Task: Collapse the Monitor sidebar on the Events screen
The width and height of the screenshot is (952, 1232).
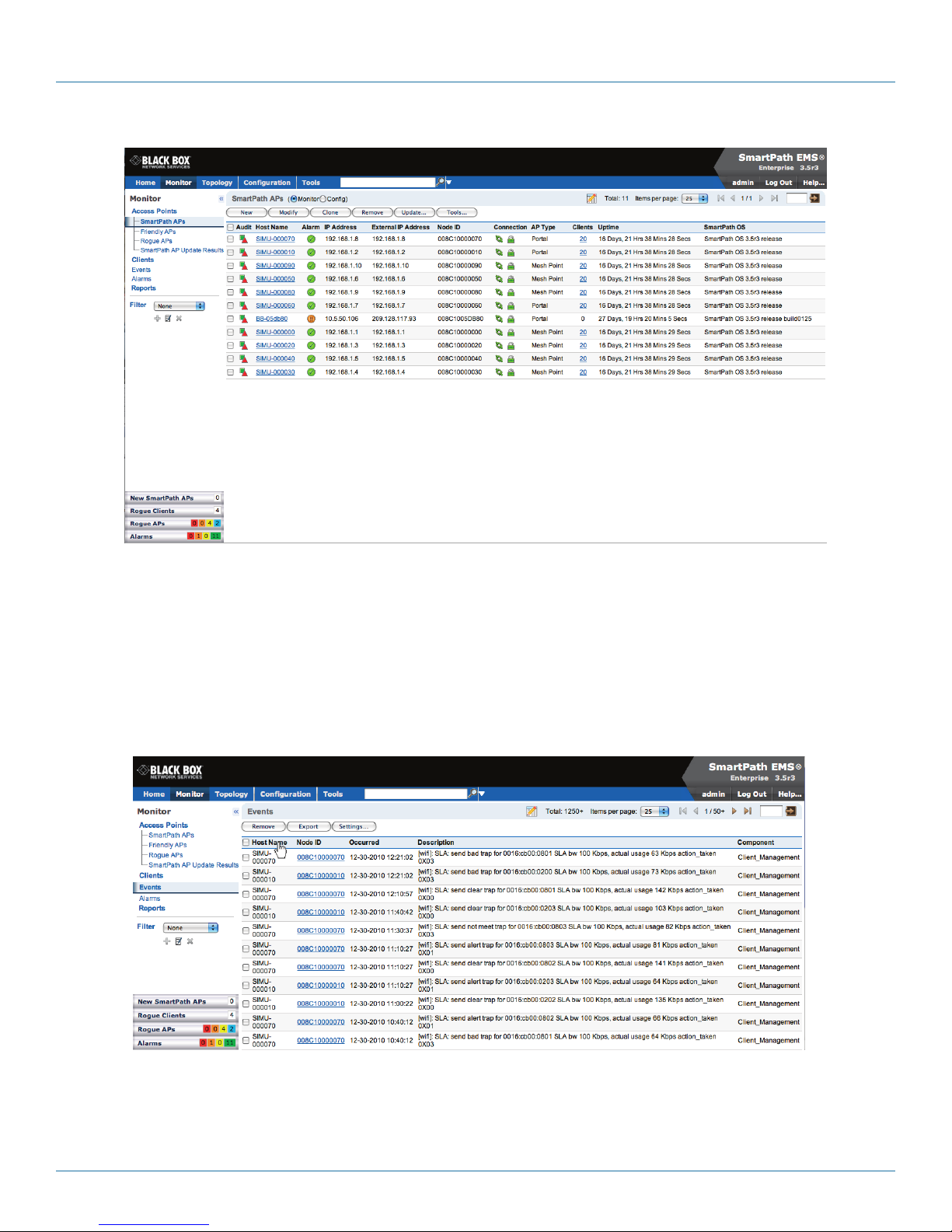Action: (235, 811)
